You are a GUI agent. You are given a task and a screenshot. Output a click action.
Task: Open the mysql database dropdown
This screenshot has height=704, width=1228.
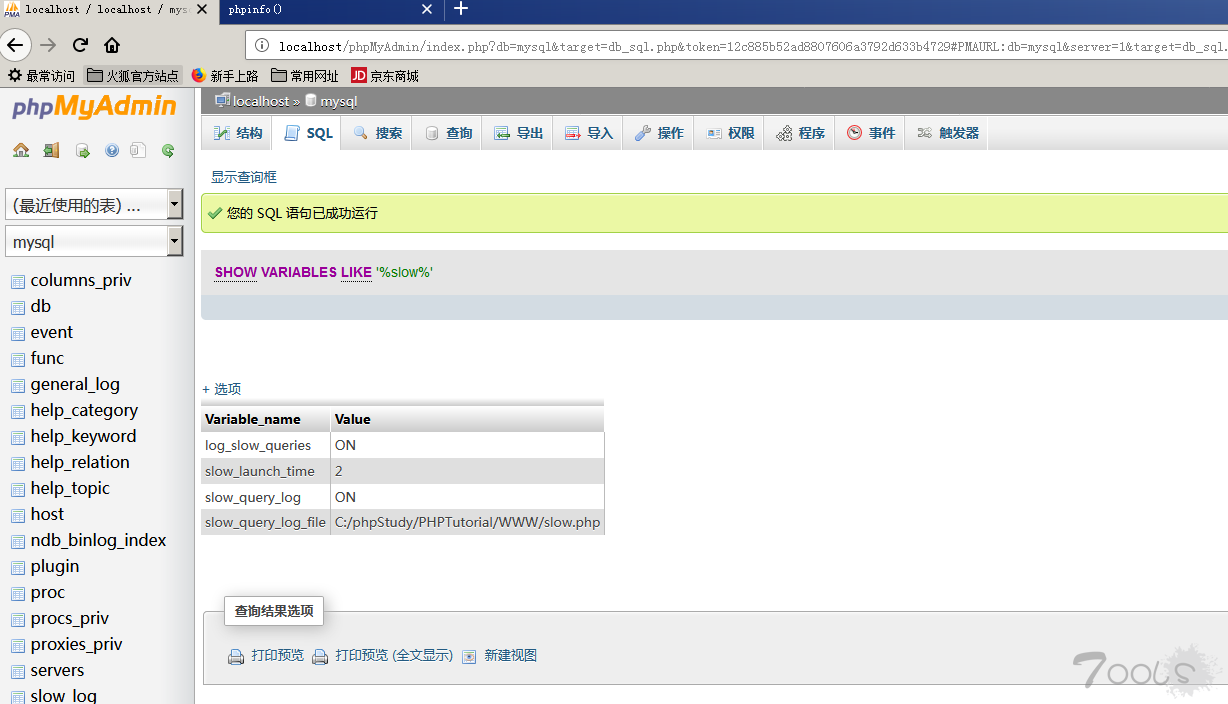[94, 242]
